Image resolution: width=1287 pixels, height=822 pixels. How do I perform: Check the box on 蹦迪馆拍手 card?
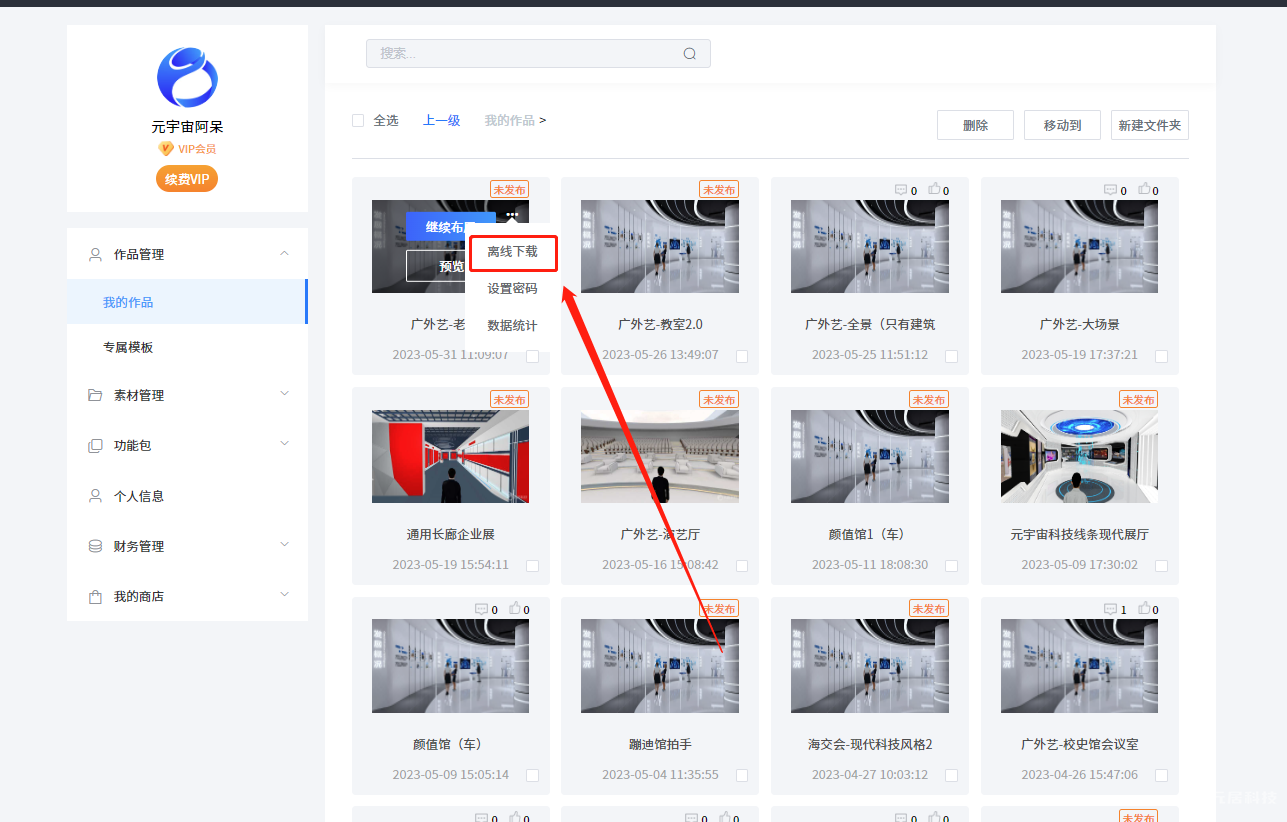point(742,776)
